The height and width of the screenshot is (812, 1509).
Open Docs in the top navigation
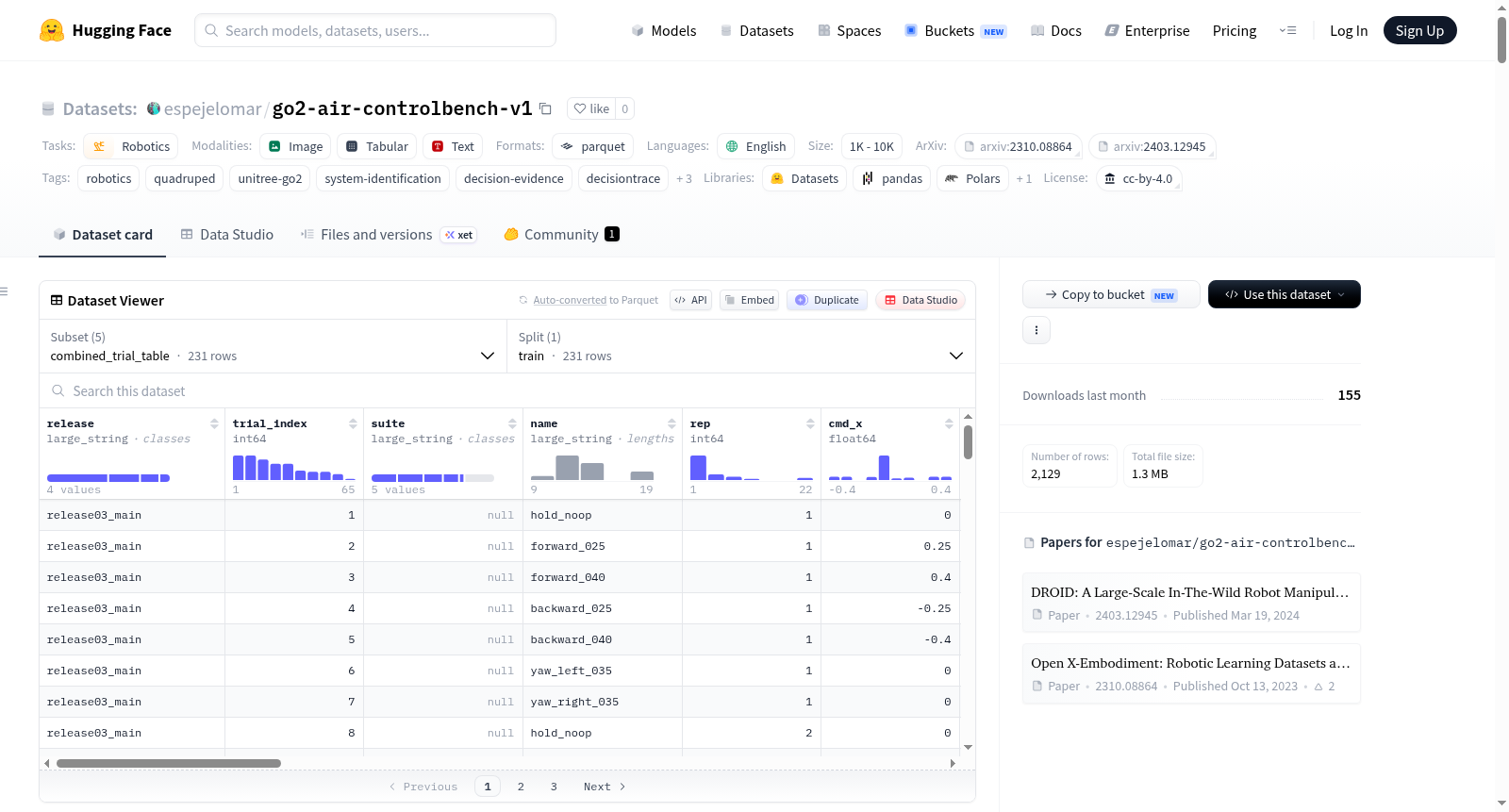tap(1056, 30)
